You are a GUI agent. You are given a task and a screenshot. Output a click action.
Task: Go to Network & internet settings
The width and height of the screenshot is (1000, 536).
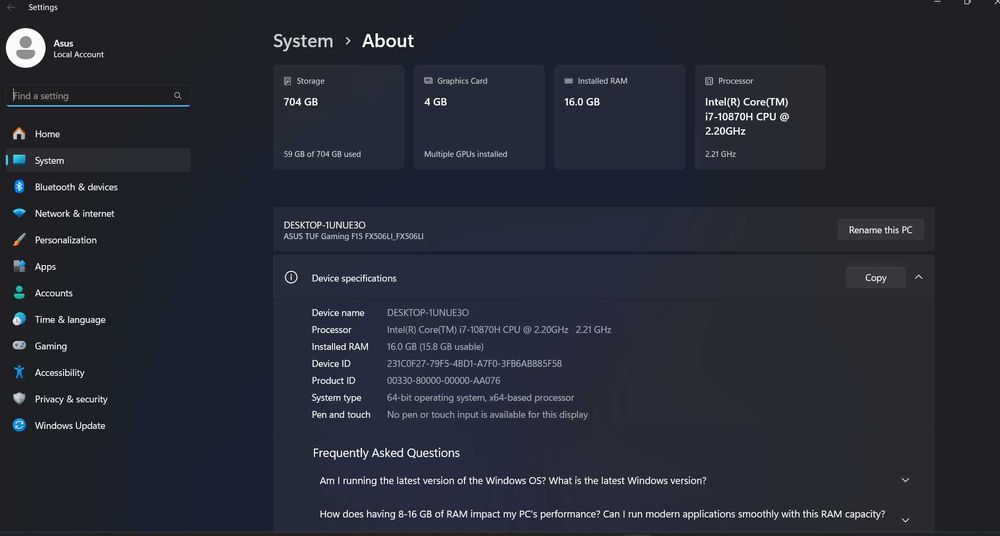coord(98,213)
